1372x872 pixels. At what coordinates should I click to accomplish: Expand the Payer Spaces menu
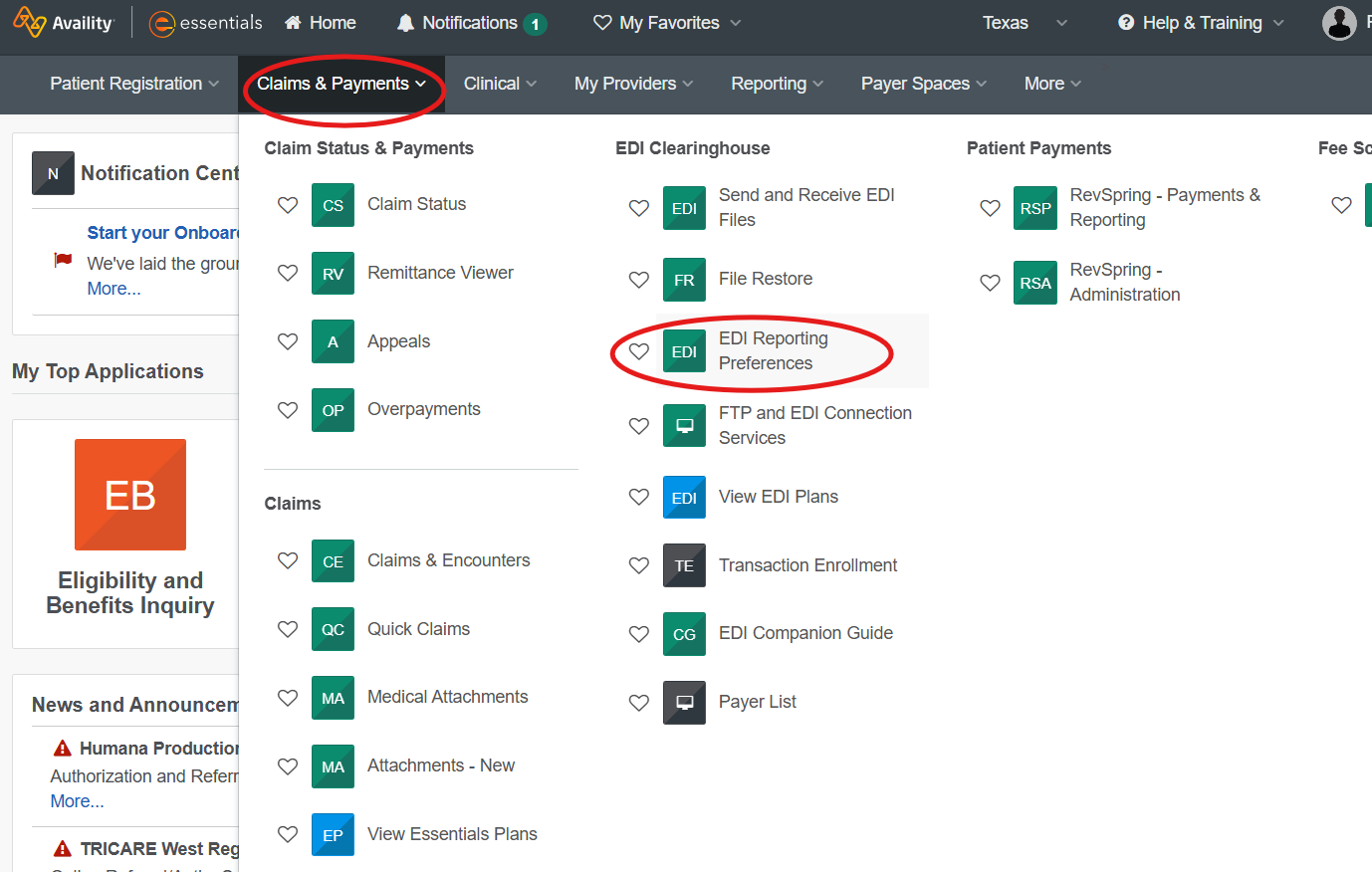coord(924,84)
